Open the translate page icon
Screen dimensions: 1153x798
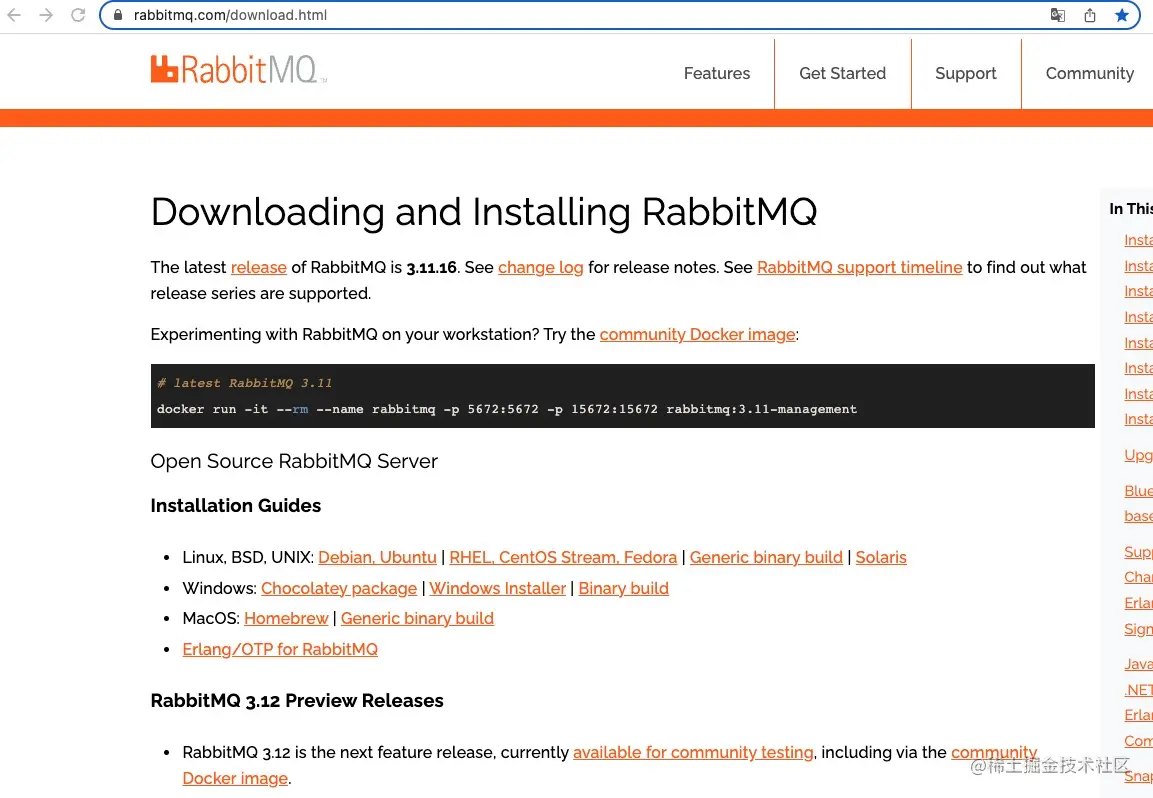(1057, 15)
